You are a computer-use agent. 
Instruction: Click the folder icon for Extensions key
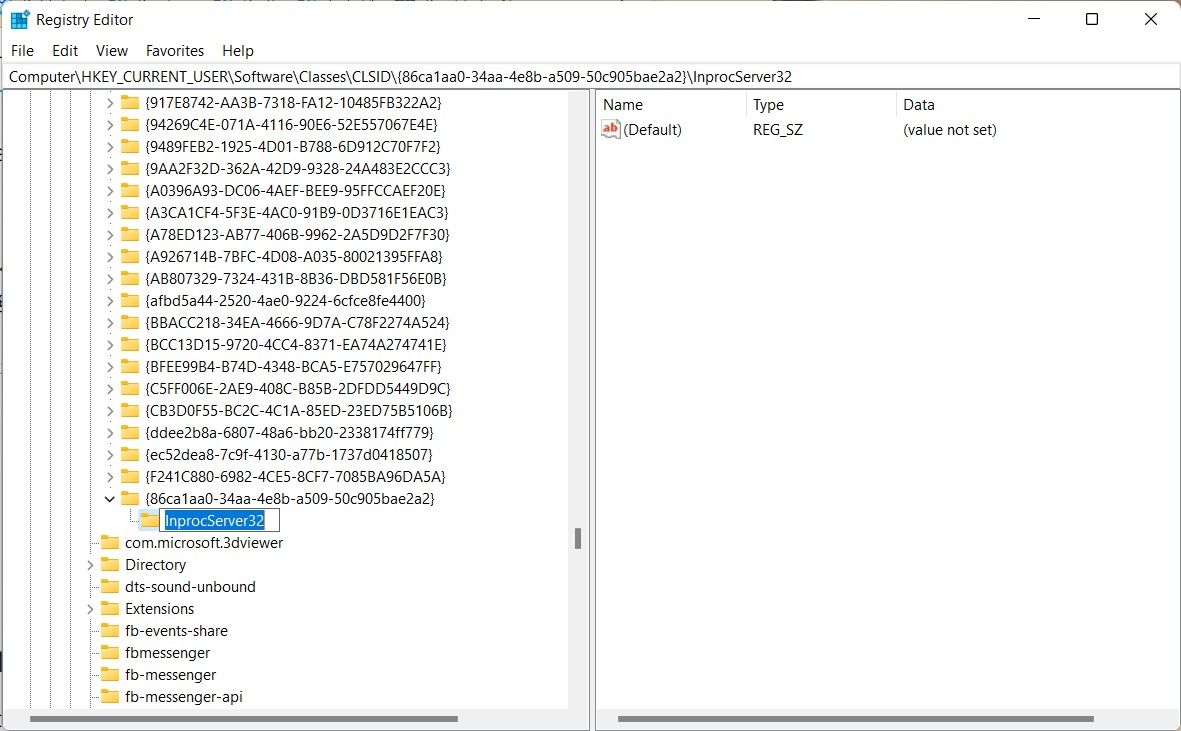110,608
